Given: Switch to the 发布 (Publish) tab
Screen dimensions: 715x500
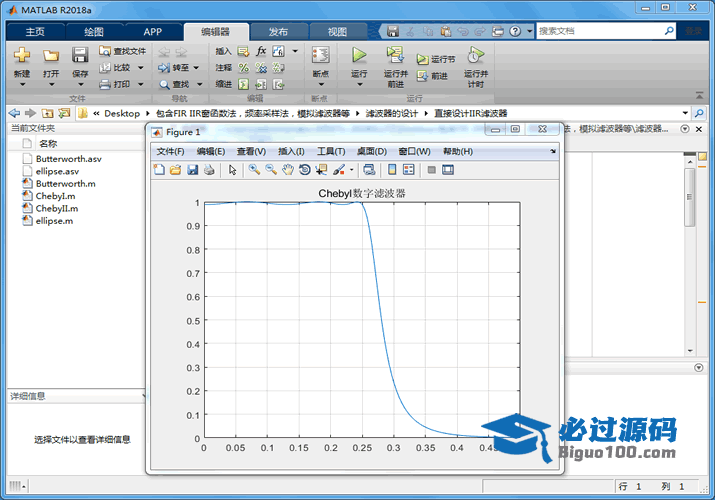Looking at the screenshot, I should 278,31.
